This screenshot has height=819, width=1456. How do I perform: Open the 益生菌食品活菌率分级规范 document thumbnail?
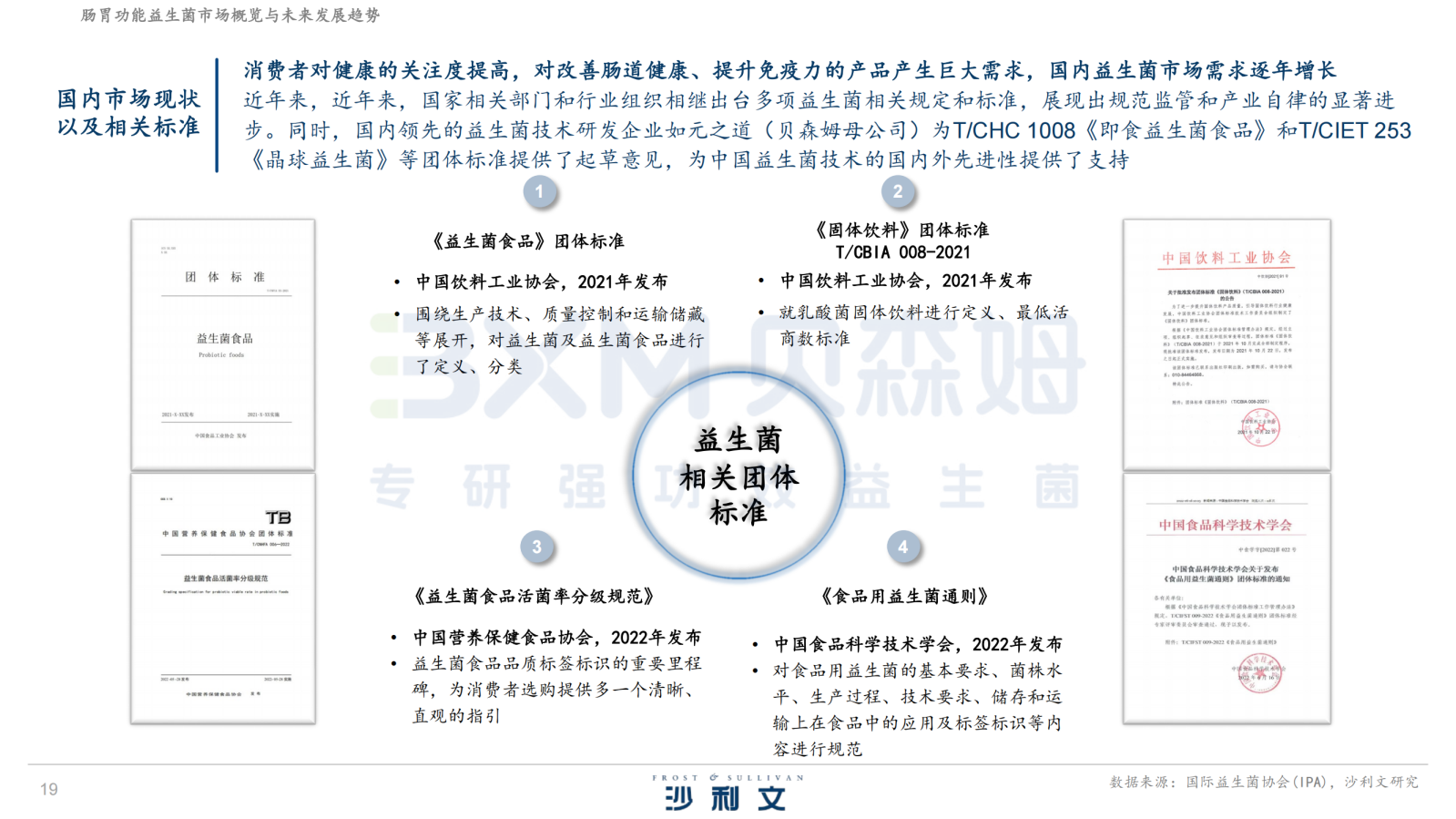coord(223,598)
